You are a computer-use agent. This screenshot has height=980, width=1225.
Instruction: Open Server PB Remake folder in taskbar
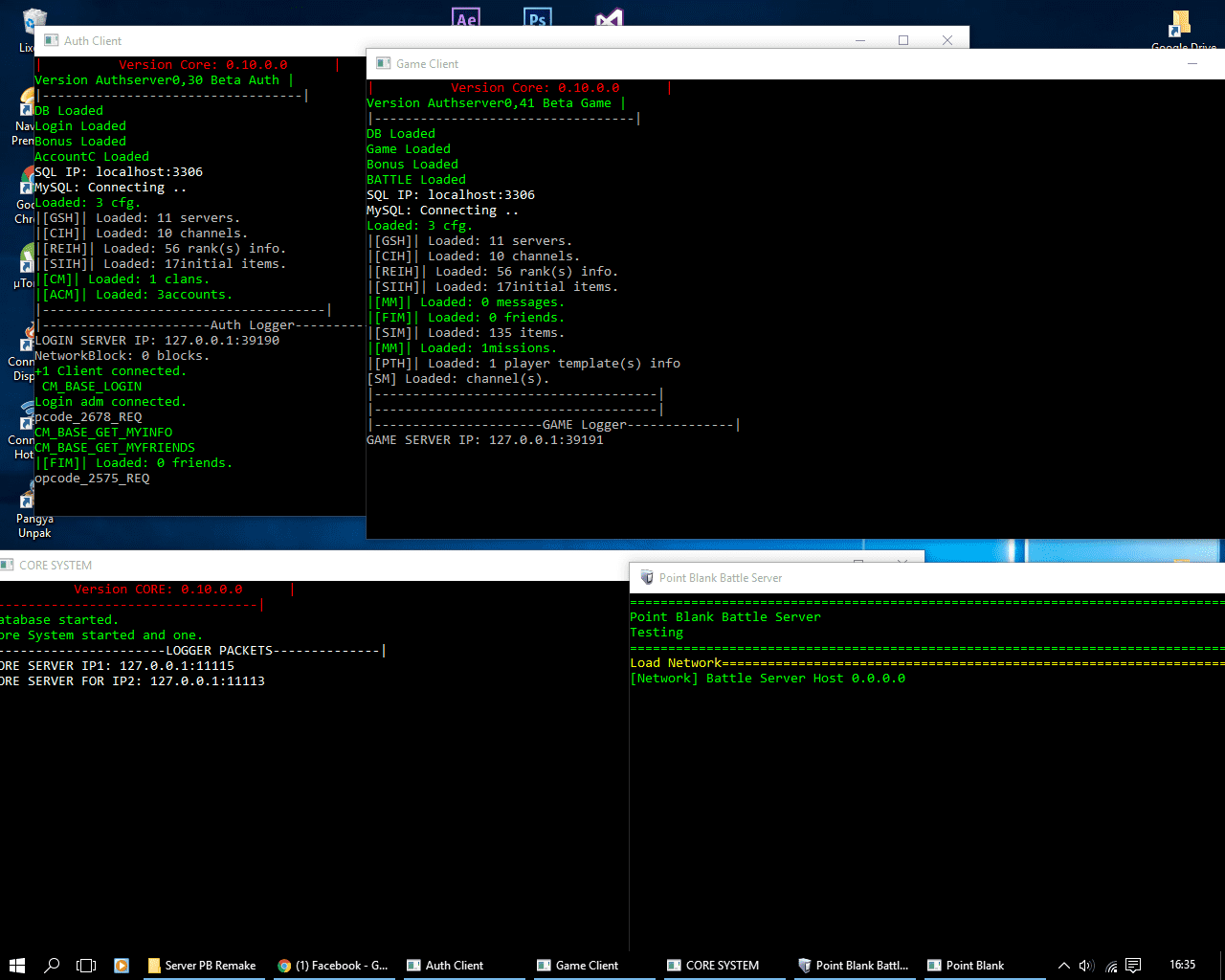tap(202, 965)
